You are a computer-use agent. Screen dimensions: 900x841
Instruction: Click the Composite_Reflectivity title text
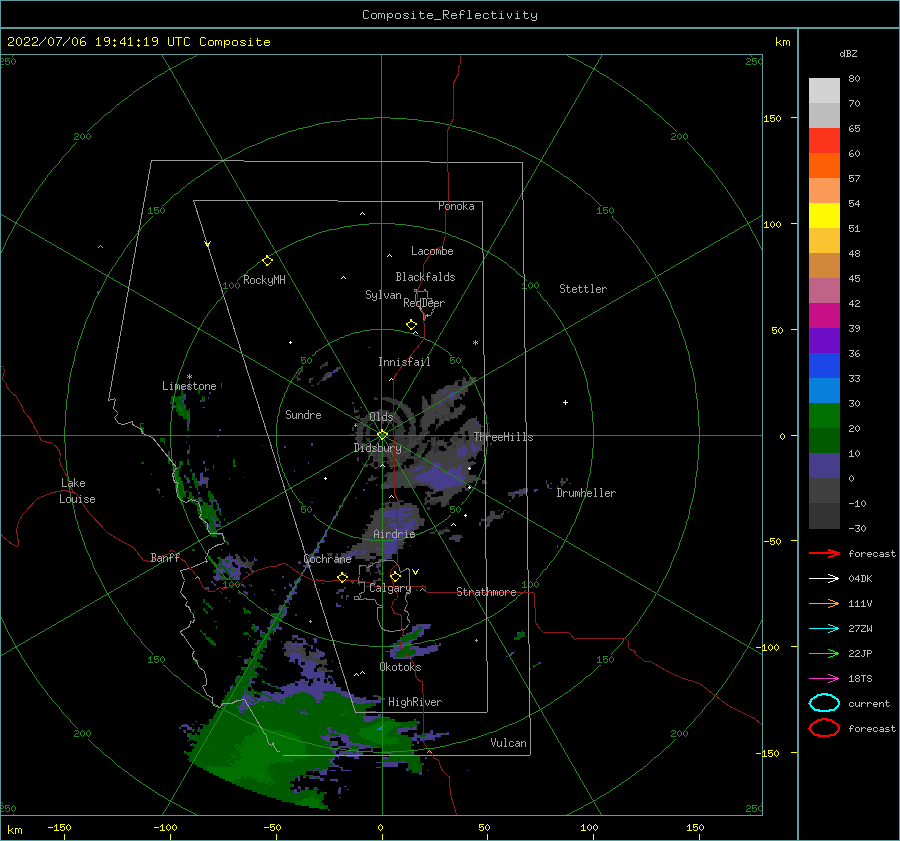(450, 15)
